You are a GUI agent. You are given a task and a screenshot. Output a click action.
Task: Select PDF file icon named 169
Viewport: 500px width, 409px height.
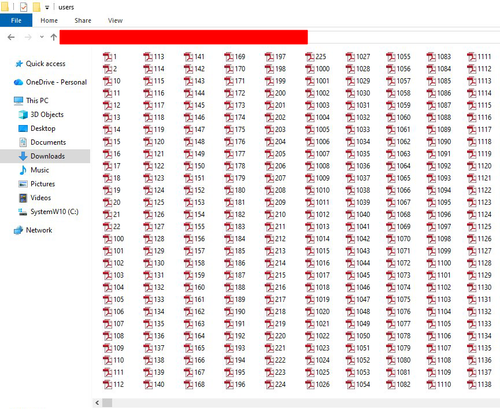pyautogui.click(x=229, y=57)
